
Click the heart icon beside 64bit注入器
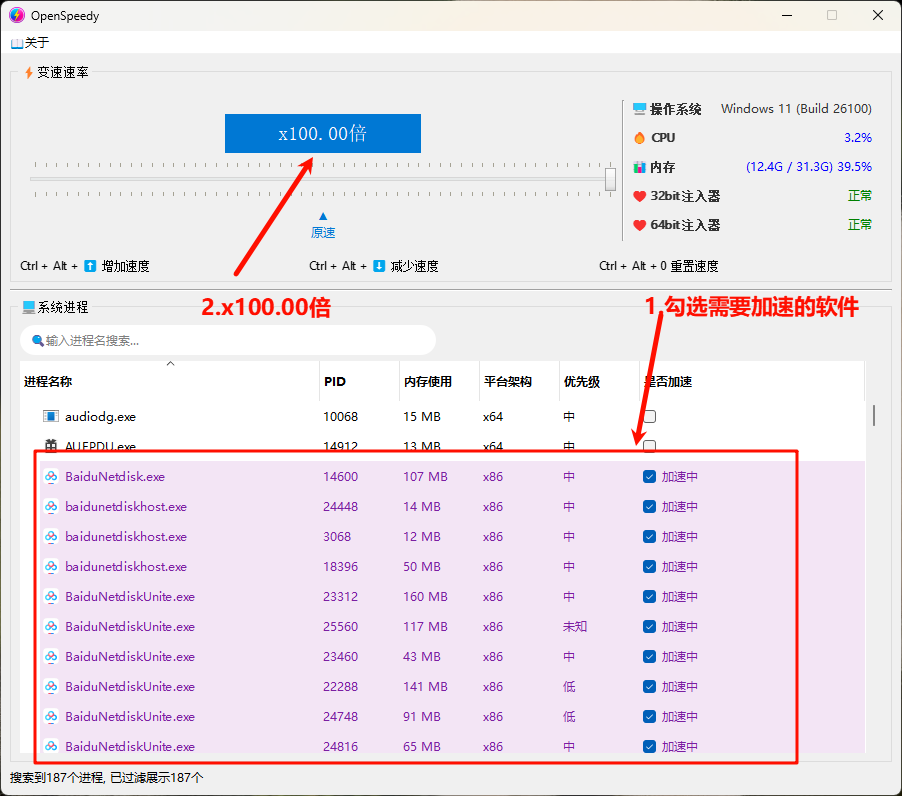[640, 225]
